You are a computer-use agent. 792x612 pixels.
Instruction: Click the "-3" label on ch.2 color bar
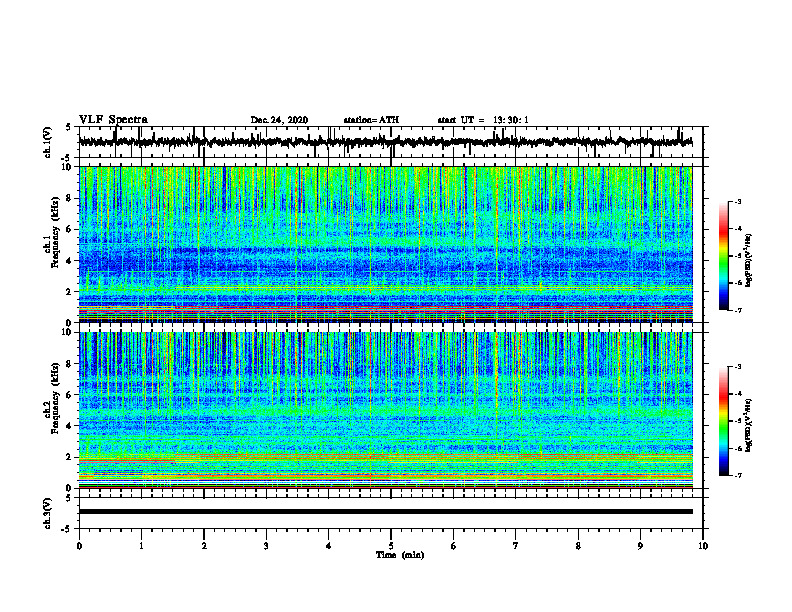tap(738, 367)
